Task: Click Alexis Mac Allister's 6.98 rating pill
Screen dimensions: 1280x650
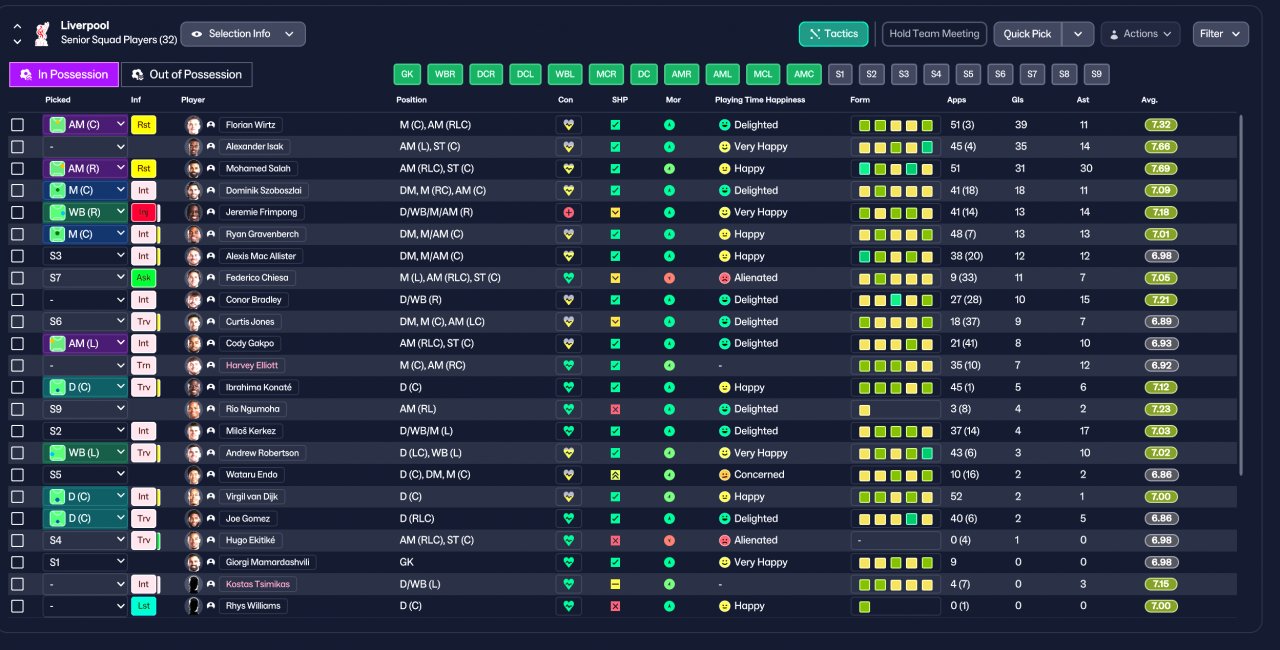Action: tap(1161, 256)
